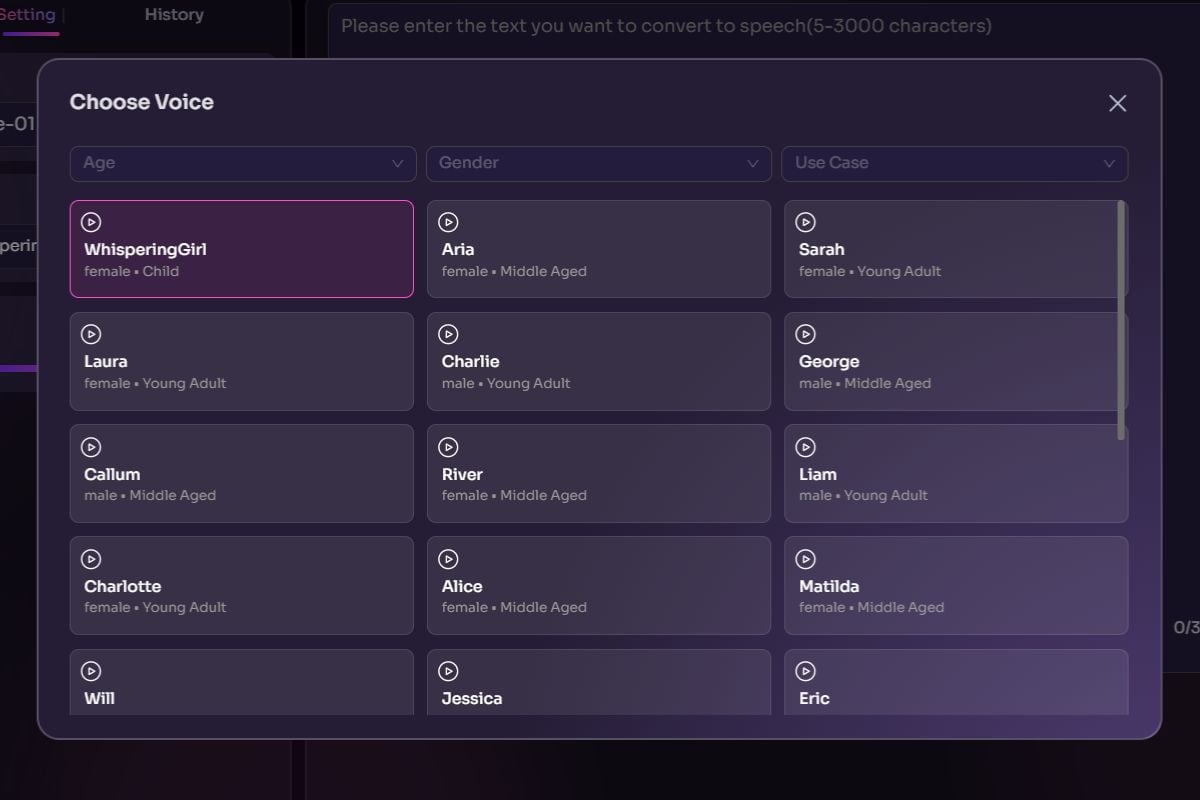Play the Aria voice sample

pos(449,222)
